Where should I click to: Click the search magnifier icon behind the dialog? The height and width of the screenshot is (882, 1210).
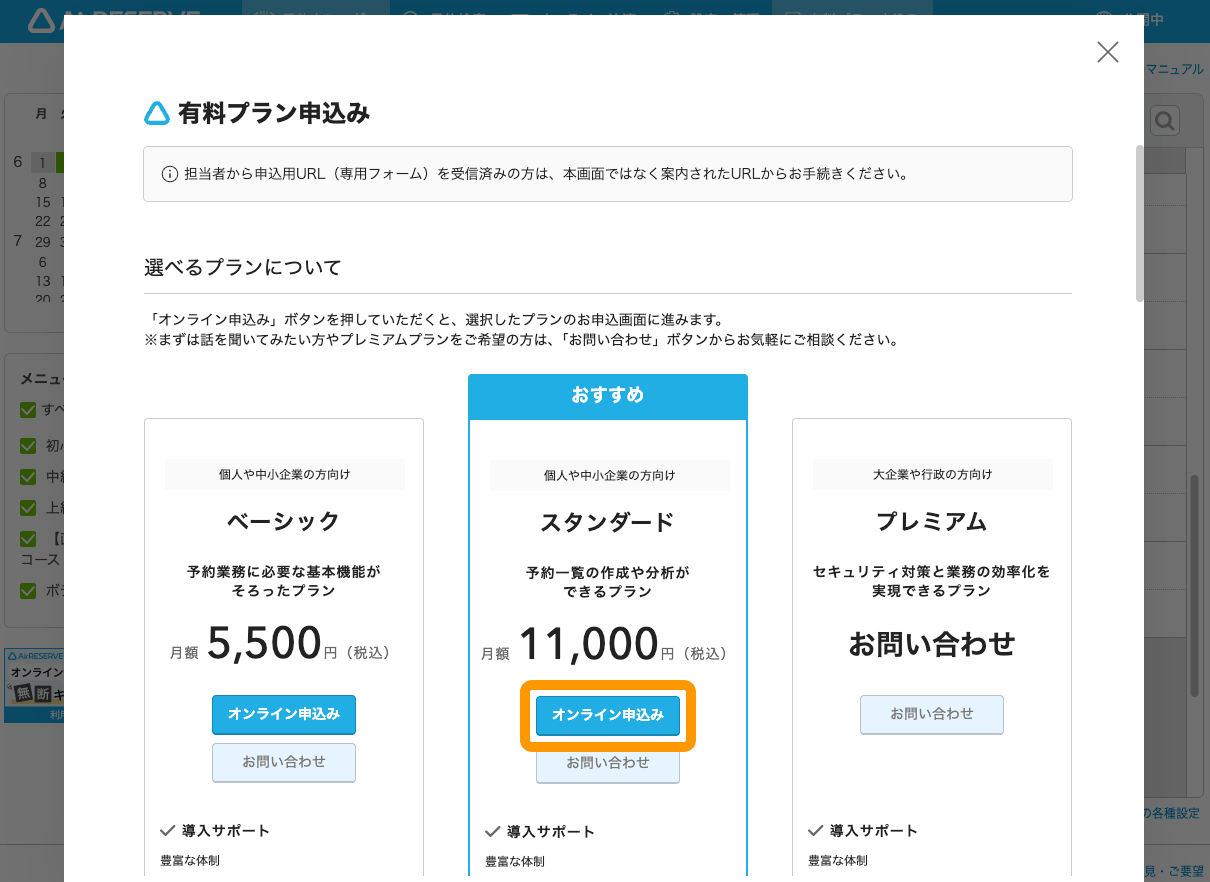point(1164,122)
